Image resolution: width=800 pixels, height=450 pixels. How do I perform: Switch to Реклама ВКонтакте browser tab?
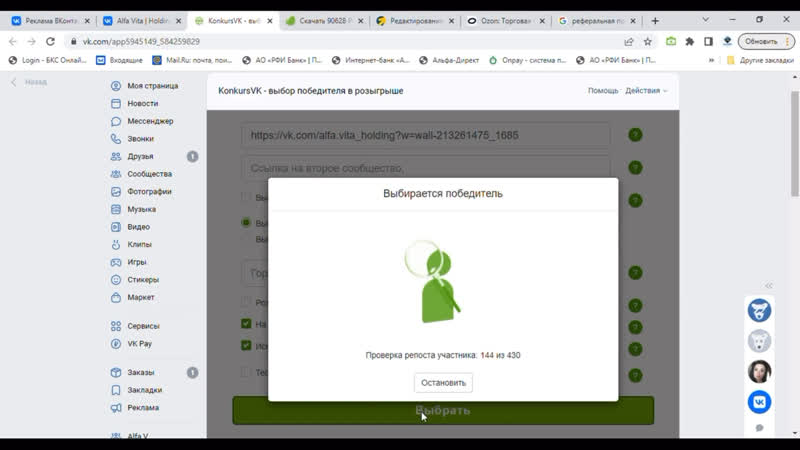(x=51, y=21)
